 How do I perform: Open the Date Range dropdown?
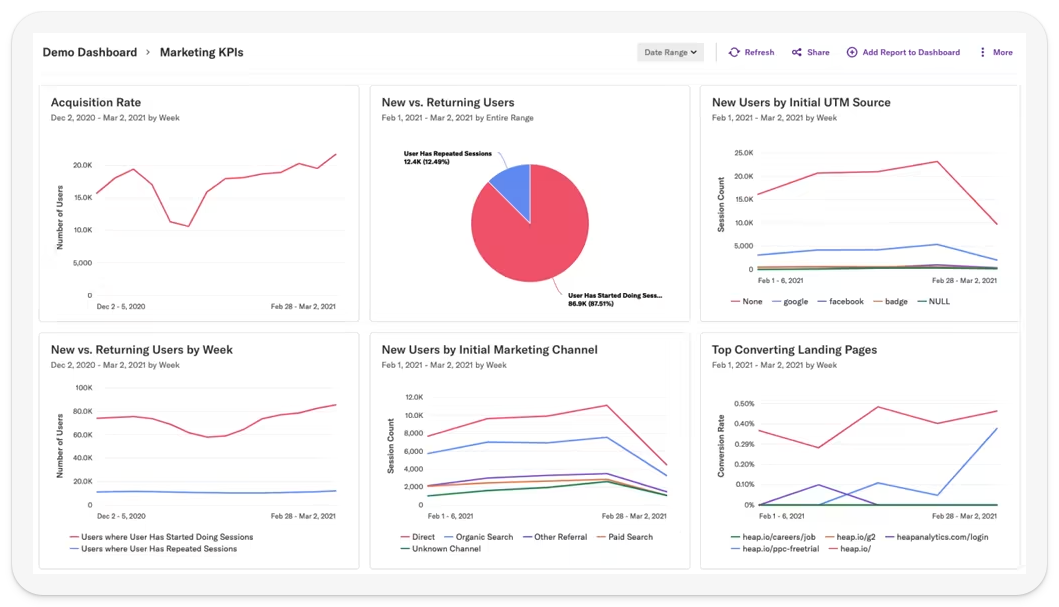pyautogui.click(x=670, y=52)
